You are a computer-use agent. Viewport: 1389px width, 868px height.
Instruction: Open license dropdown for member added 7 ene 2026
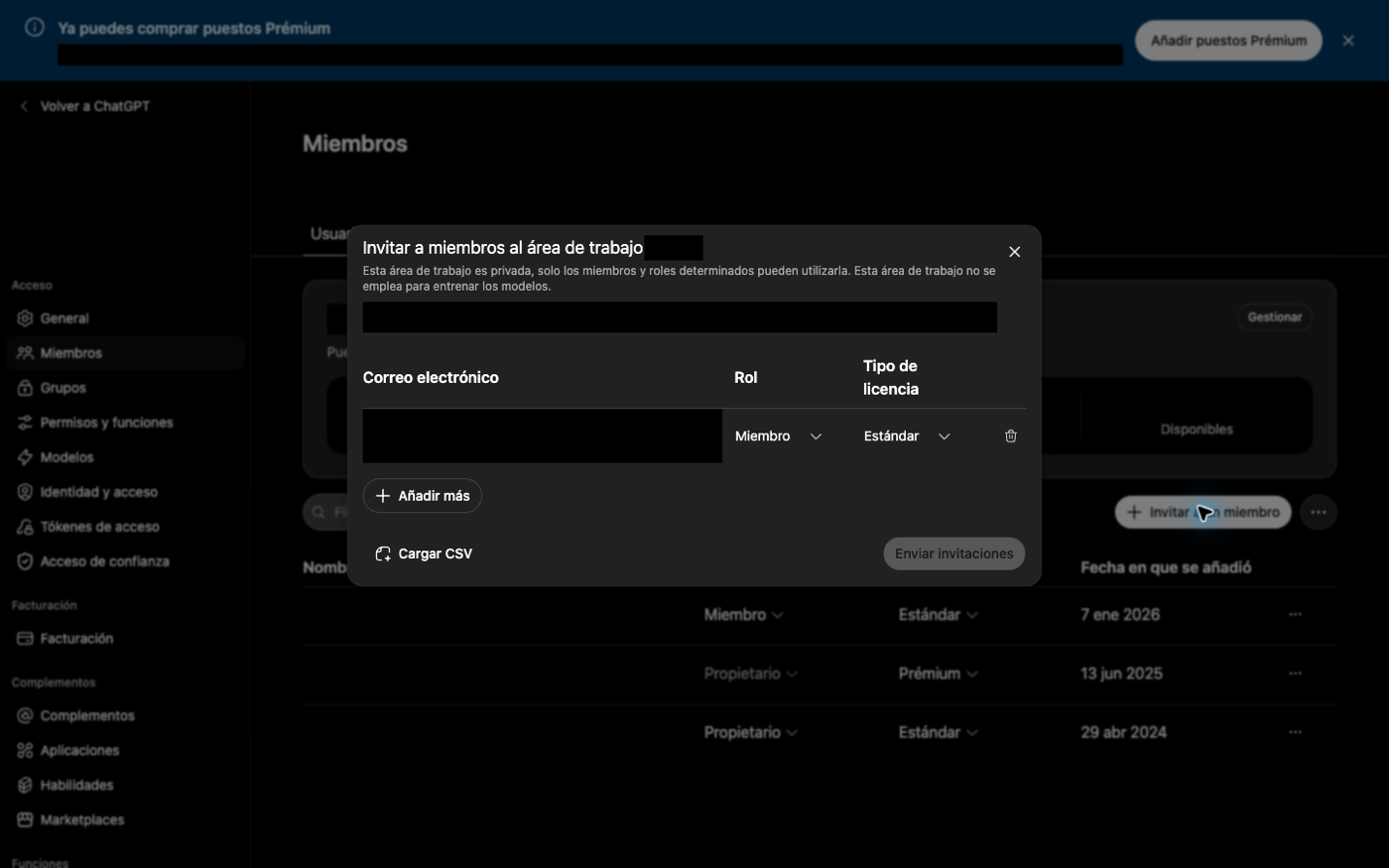coord(938,615)
